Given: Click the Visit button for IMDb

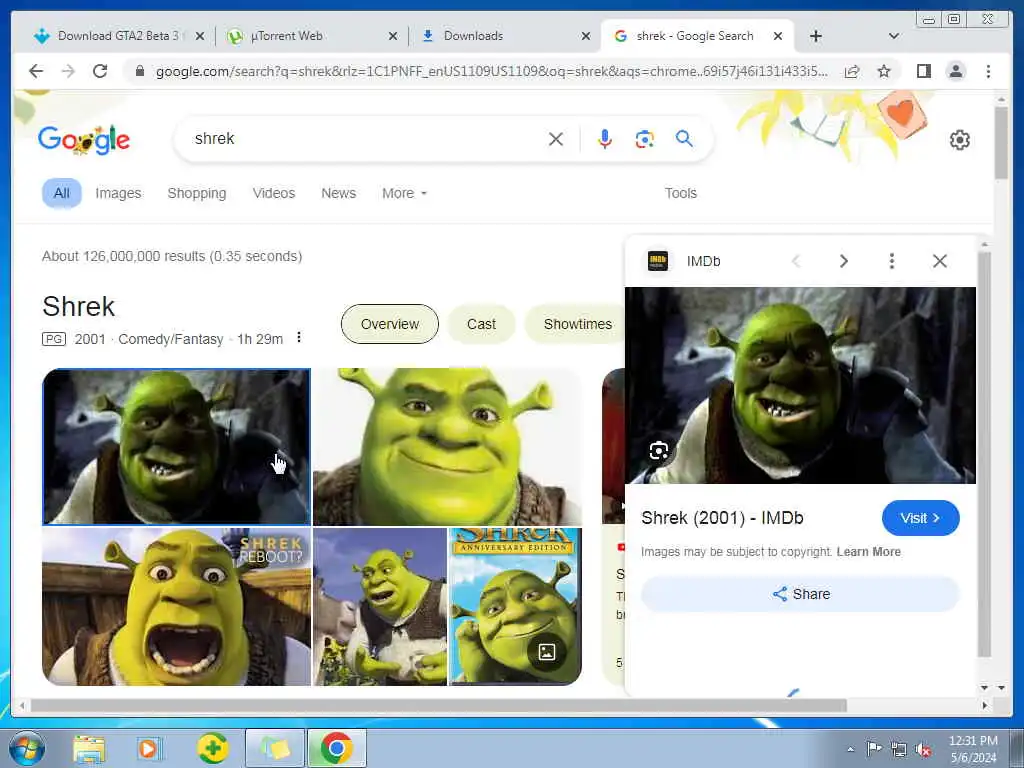Looking at the screenshot, I should coord(920,518).
